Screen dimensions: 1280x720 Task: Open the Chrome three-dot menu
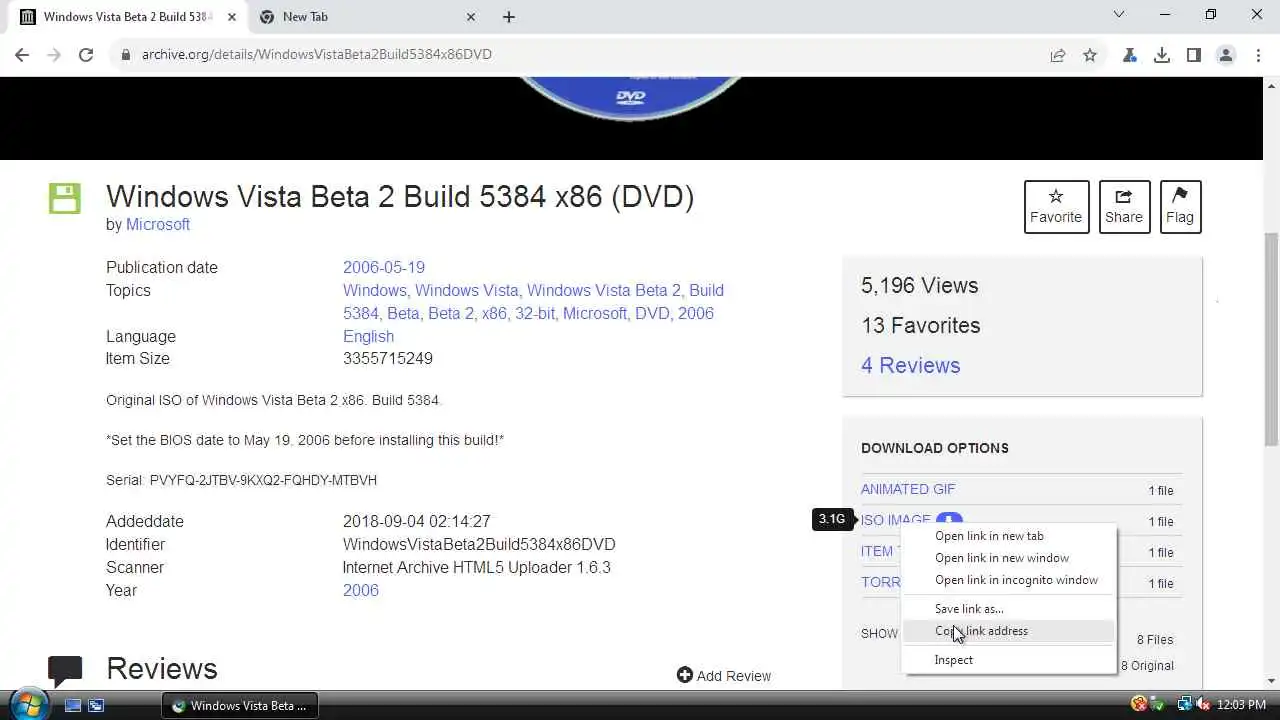pos(1257,55)
